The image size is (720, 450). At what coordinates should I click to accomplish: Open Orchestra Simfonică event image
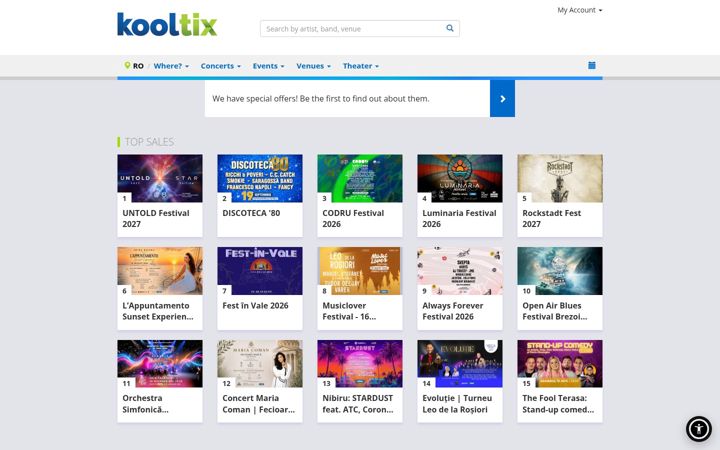tap(160, 364)
